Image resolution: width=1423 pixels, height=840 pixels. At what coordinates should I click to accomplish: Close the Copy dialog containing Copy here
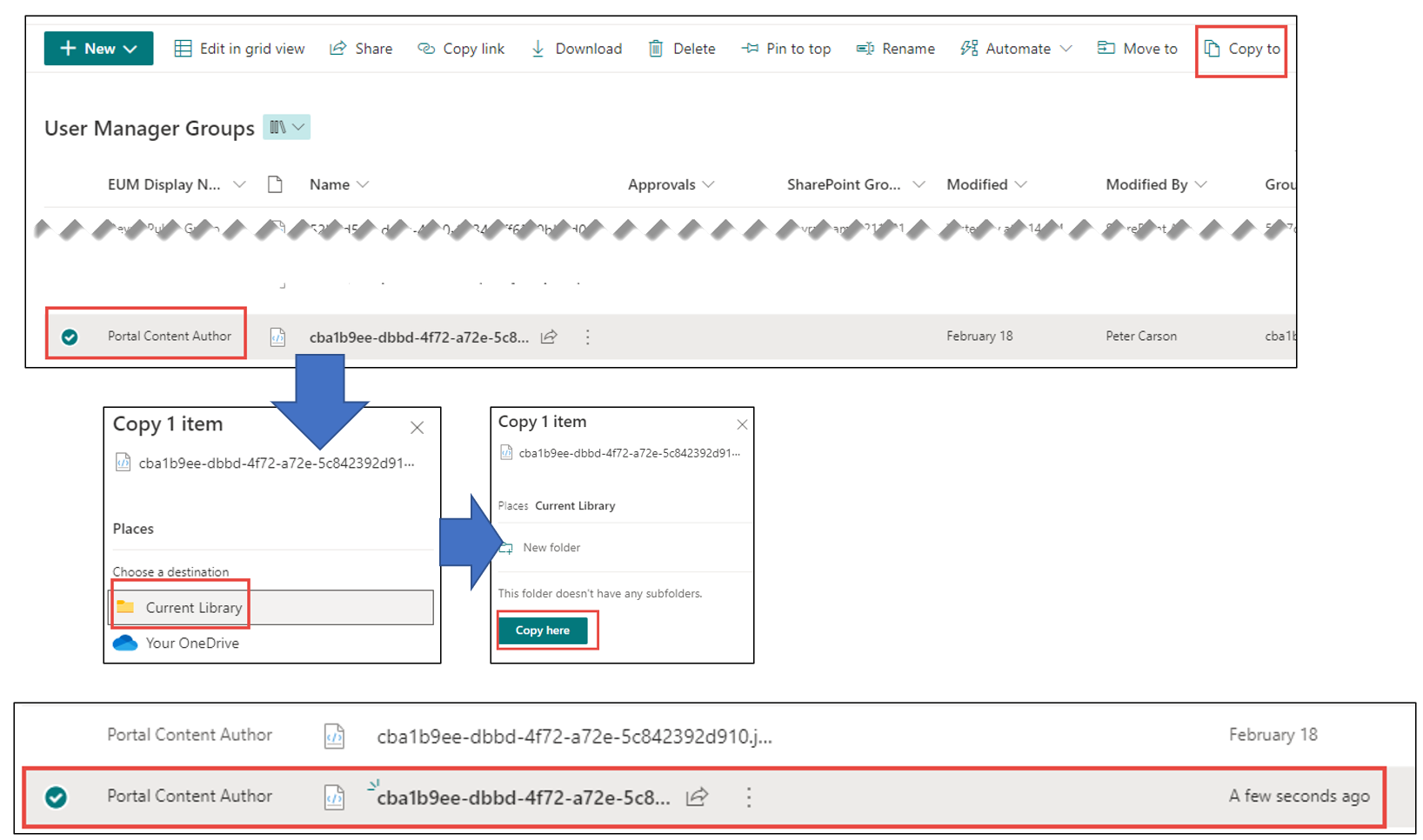(x=742, y=424)
